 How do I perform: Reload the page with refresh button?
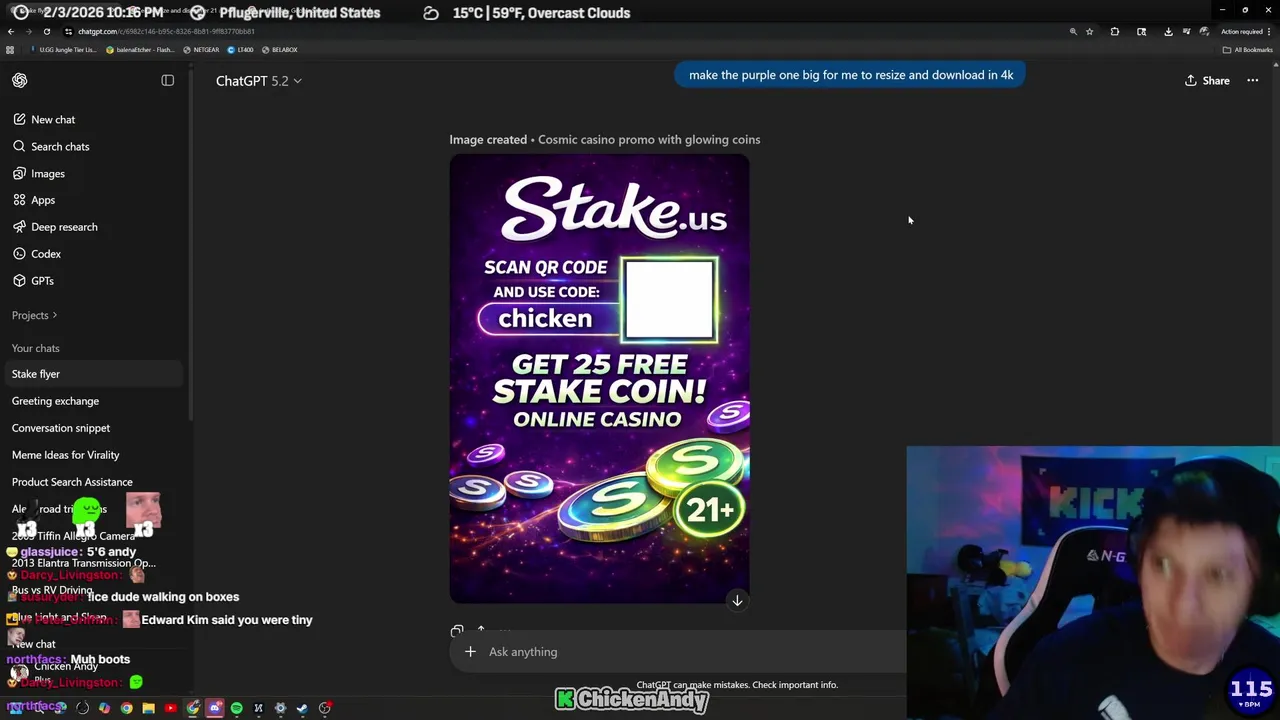47,31
